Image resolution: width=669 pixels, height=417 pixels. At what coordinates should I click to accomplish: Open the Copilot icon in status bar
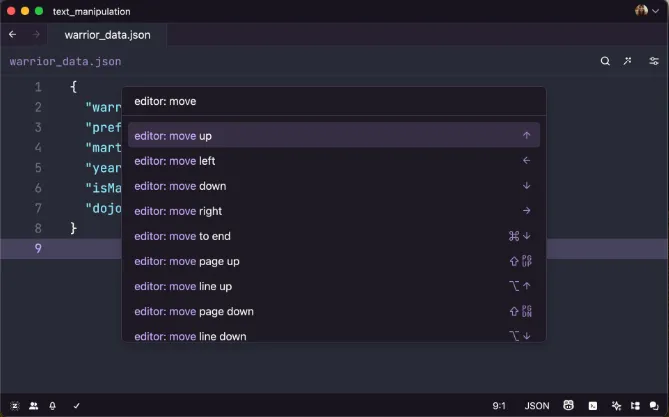click(x=568, y=405)
